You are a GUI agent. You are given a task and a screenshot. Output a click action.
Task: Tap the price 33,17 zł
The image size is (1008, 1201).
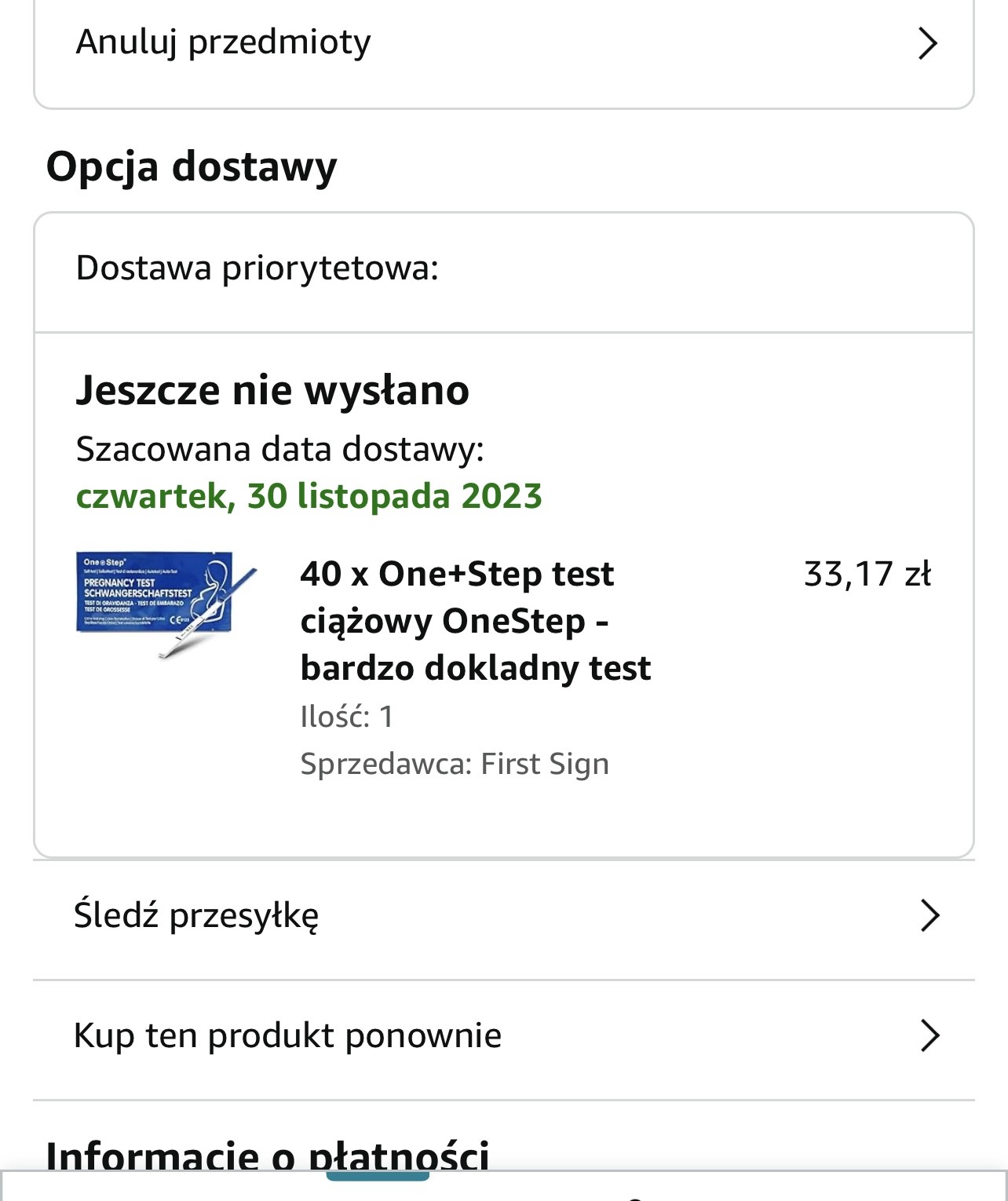pyautogui.click(x=867, y=574)
